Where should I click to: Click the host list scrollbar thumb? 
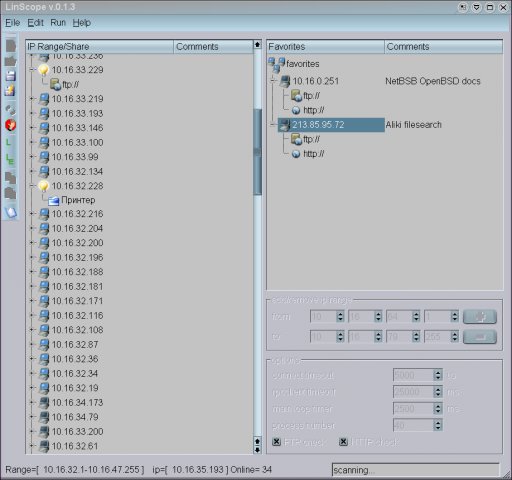(x=257, y=152)
